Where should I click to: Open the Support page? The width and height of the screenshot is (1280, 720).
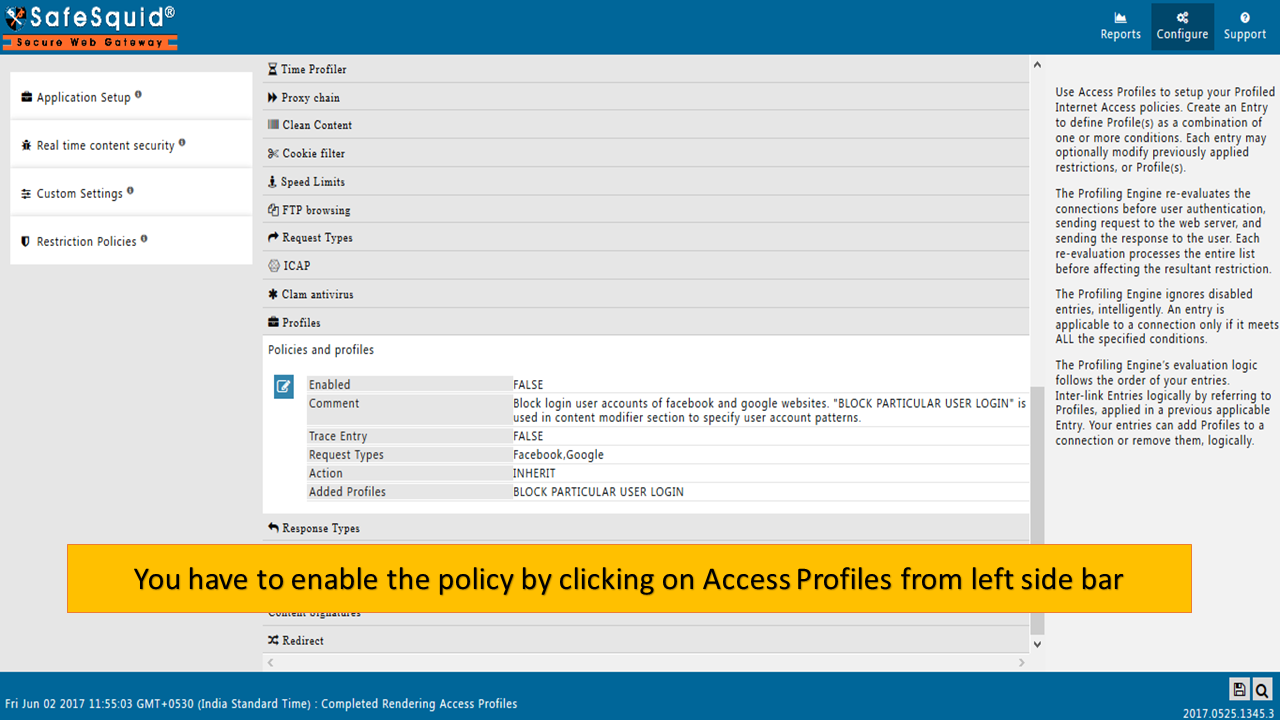tap(1244, 26)
